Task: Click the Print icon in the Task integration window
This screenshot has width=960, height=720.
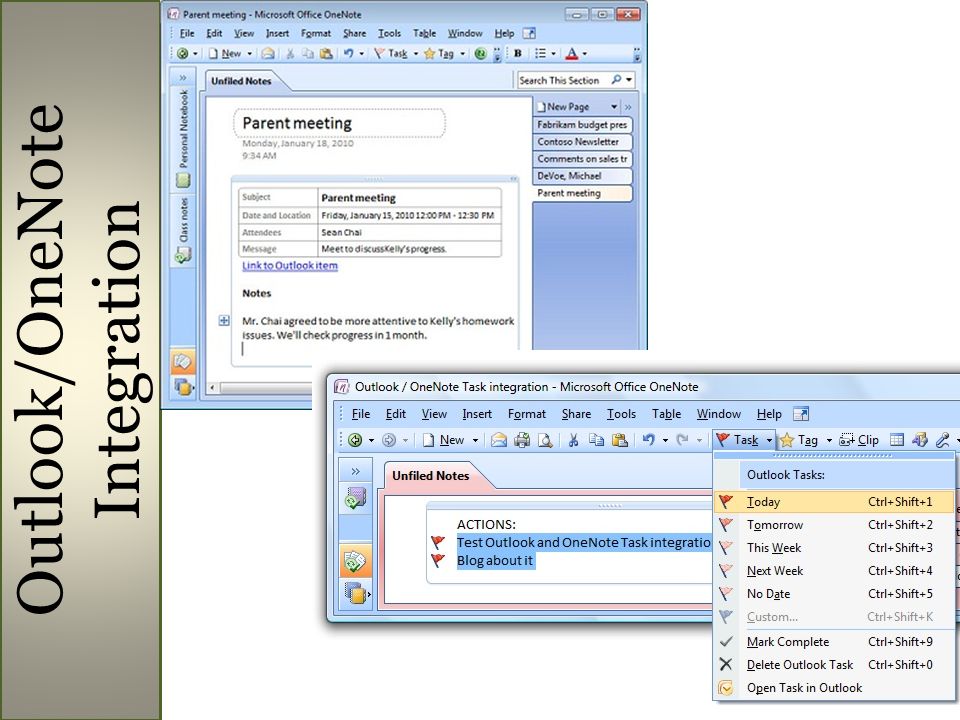Action: [522, 440]
